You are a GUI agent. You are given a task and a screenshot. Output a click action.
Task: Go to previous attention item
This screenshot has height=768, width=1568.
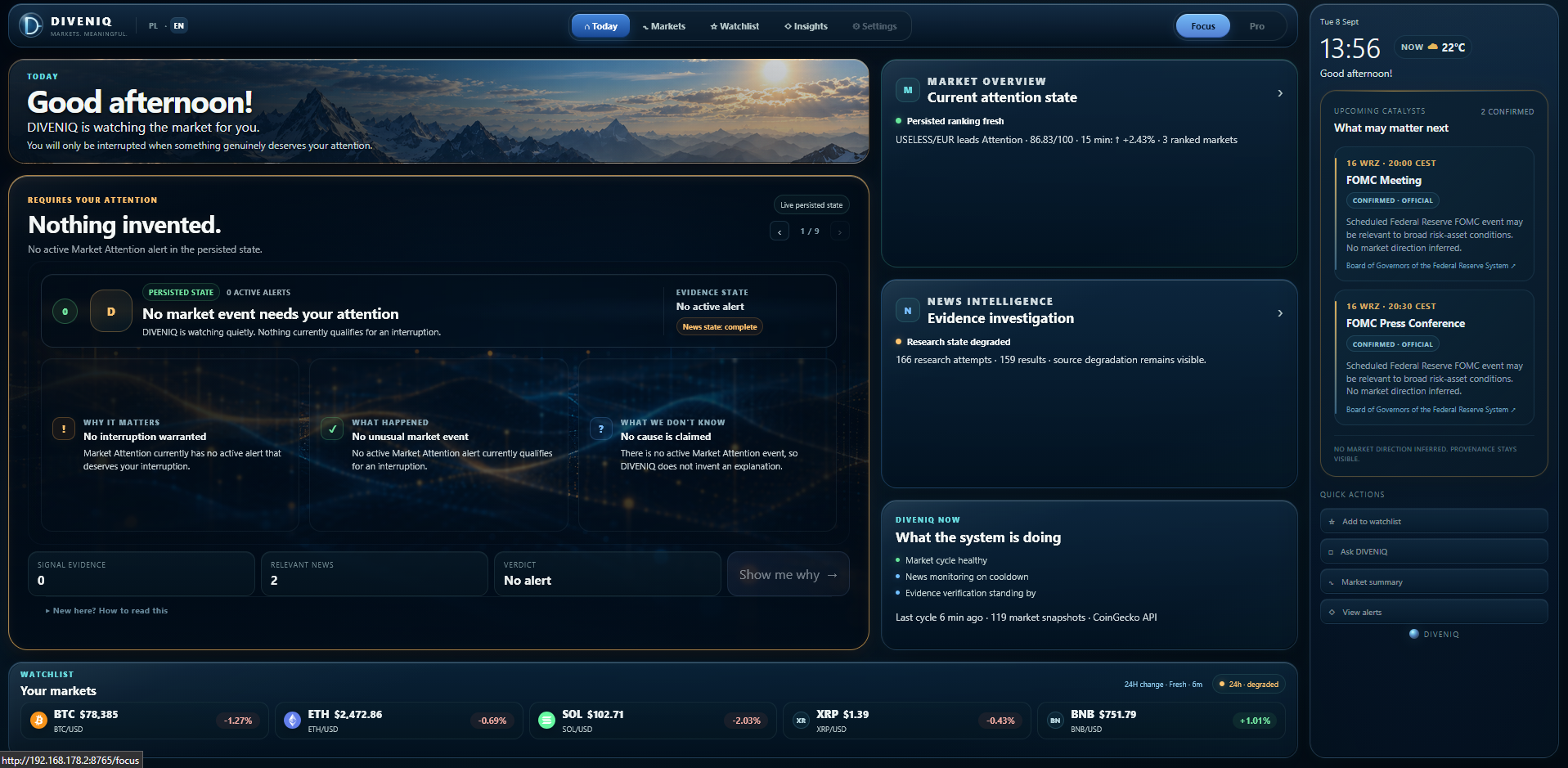pos(780,231)
